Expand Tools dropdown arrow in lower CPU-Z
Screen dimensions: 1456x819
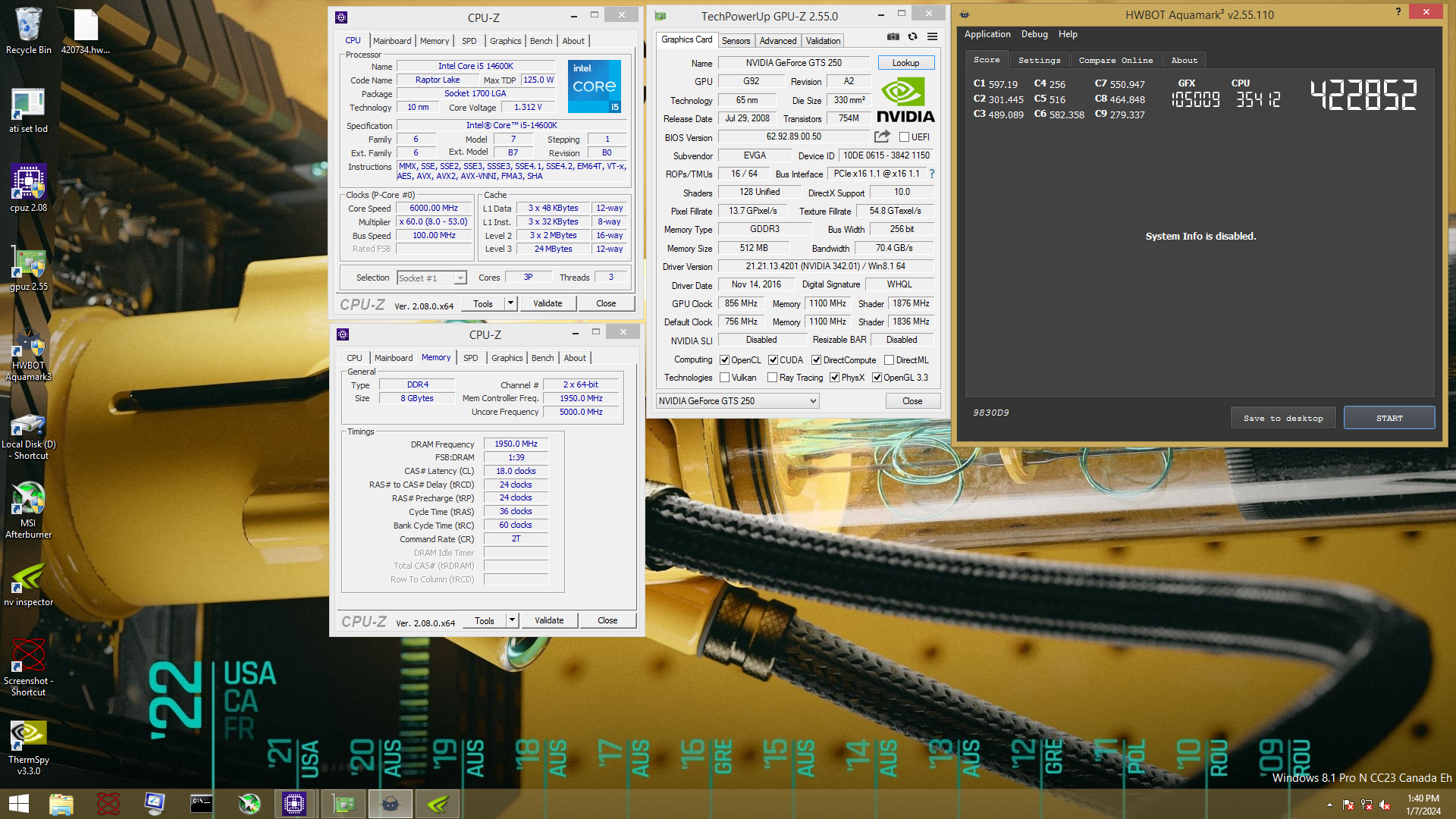tap(512, 620)
